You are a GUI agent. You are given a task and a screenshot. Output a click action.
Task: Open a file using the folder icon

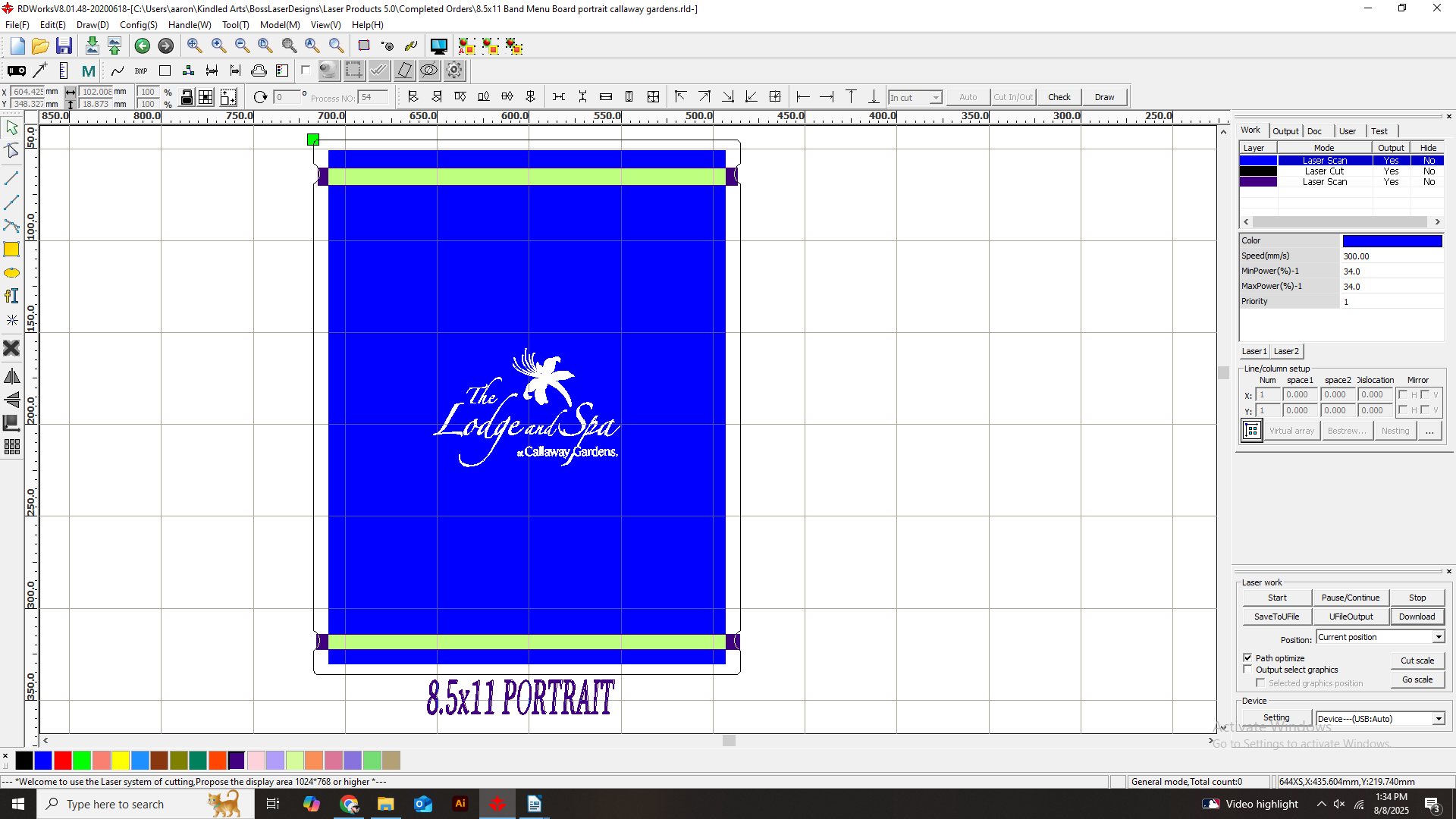click(x=40, y=46)
